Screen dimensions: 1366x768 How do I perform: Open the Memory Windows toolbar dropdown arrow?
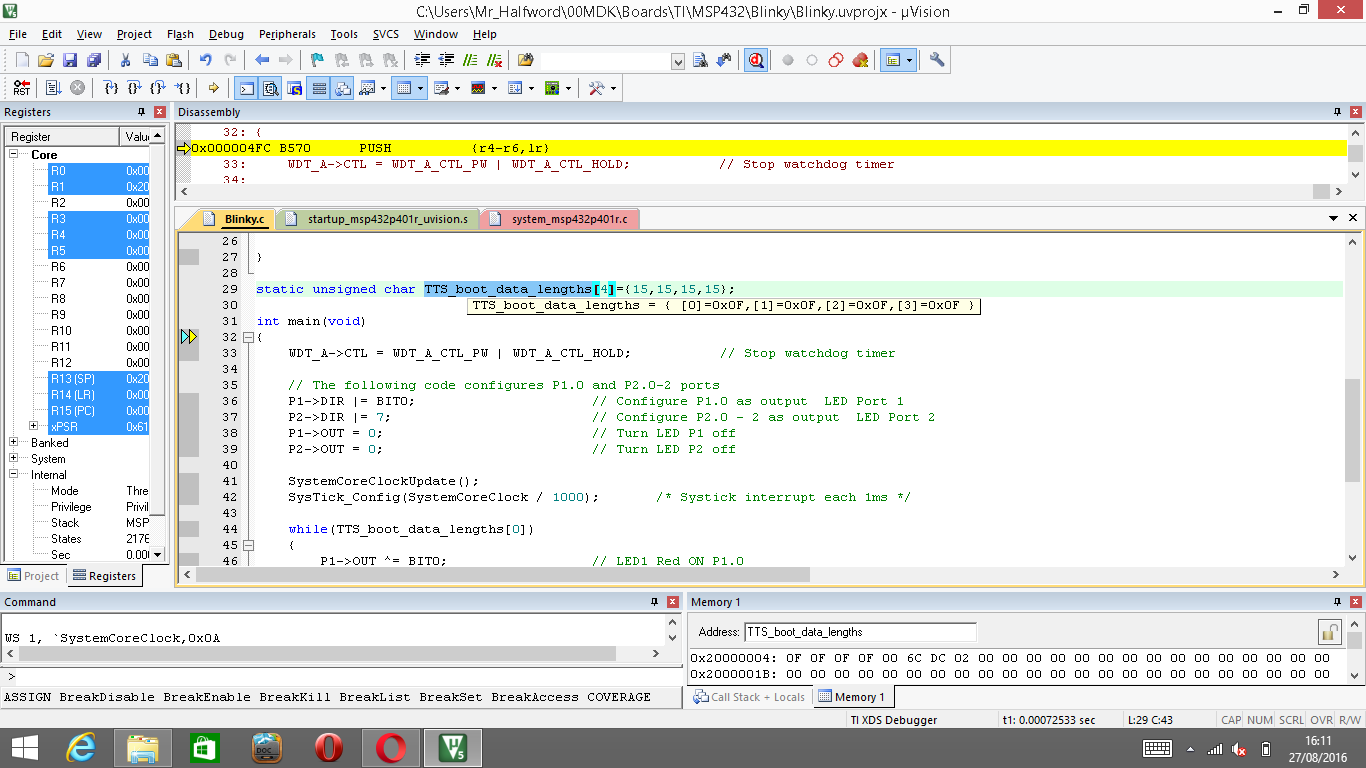(x=421, y=88)
